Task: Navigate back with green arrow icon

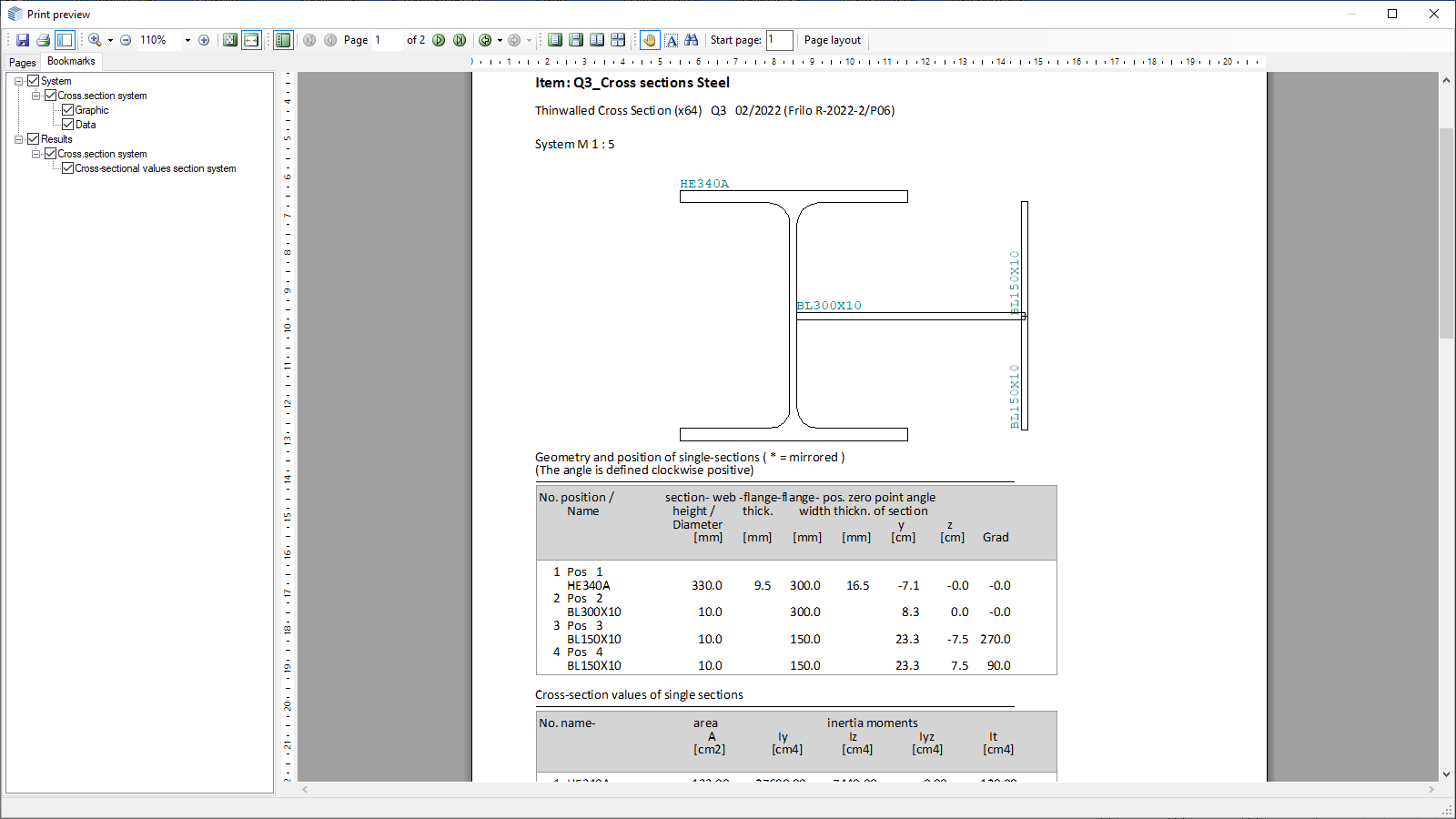Action: point(485,40)
